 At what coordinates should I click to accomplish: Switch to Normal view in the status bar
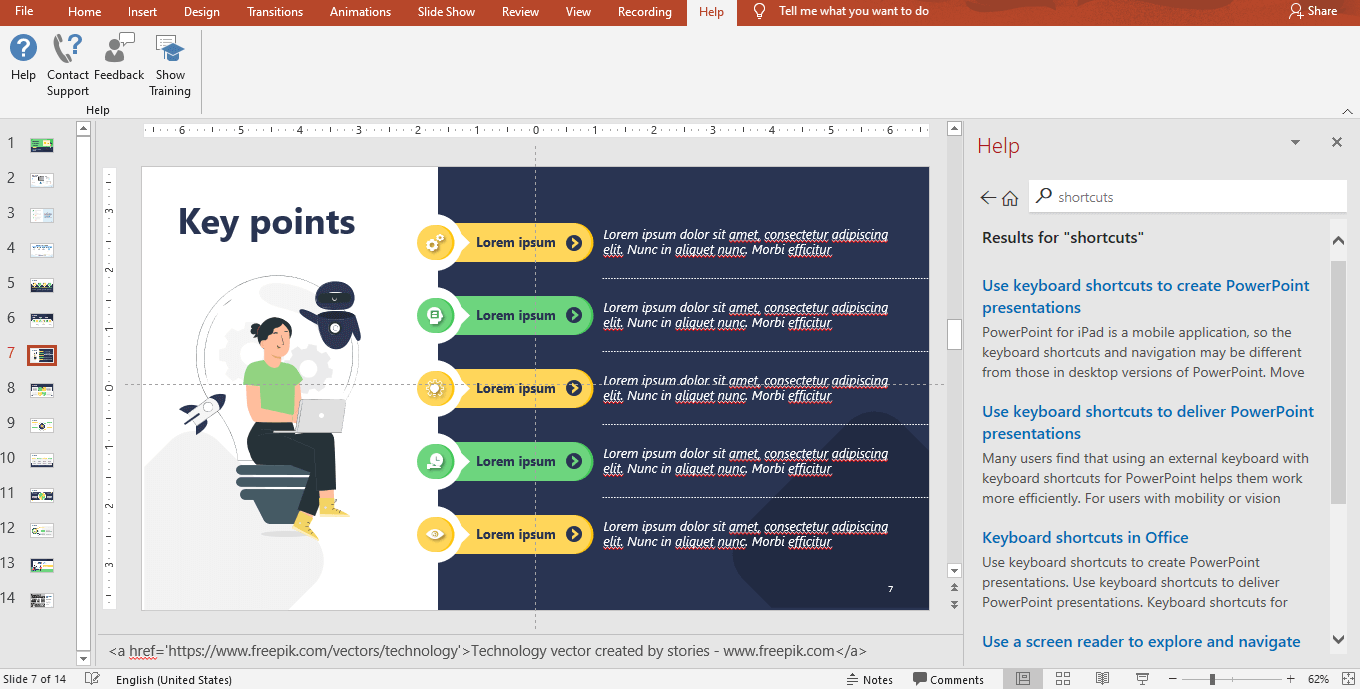[1023, 679]
